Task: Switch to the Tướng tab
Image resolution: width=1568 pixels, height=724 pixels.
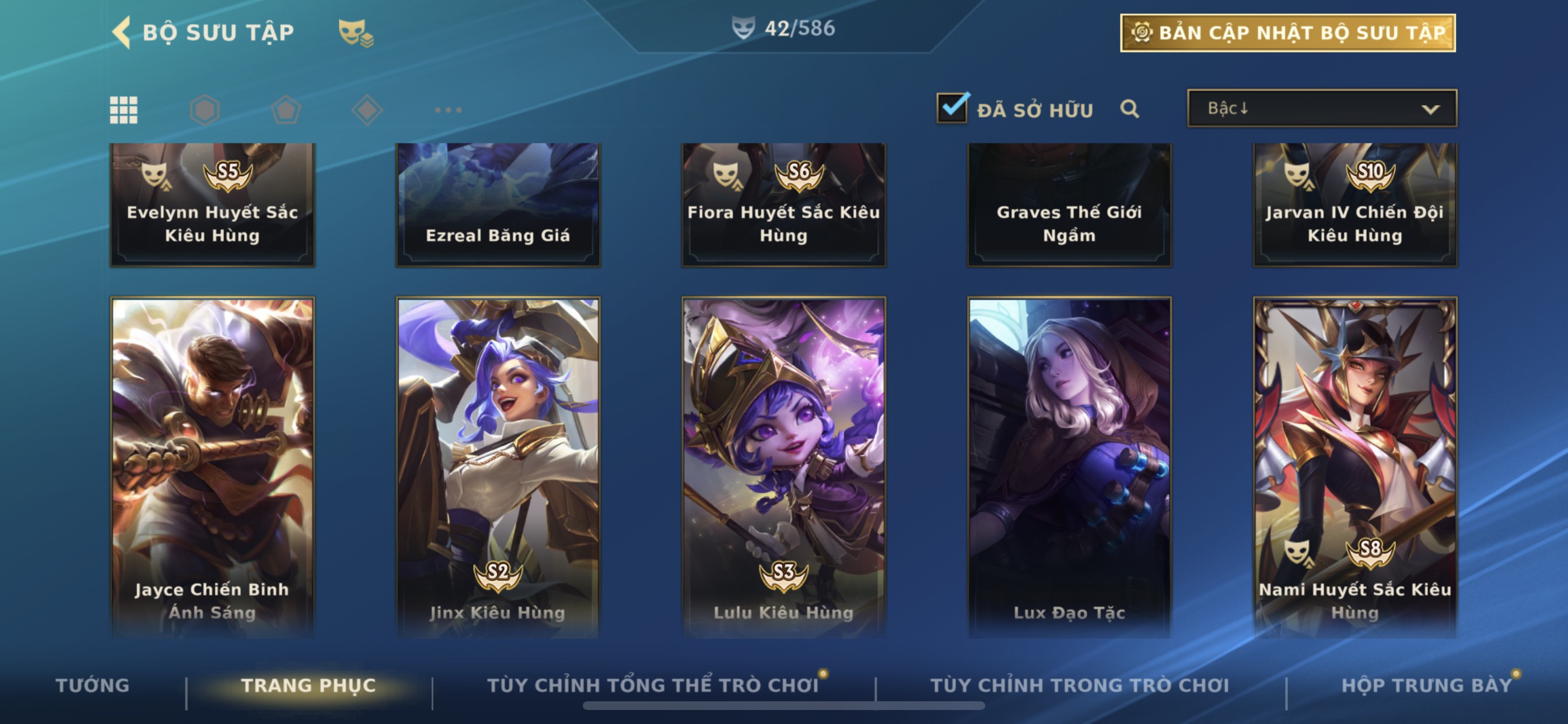Action: [x=93, y=686]
